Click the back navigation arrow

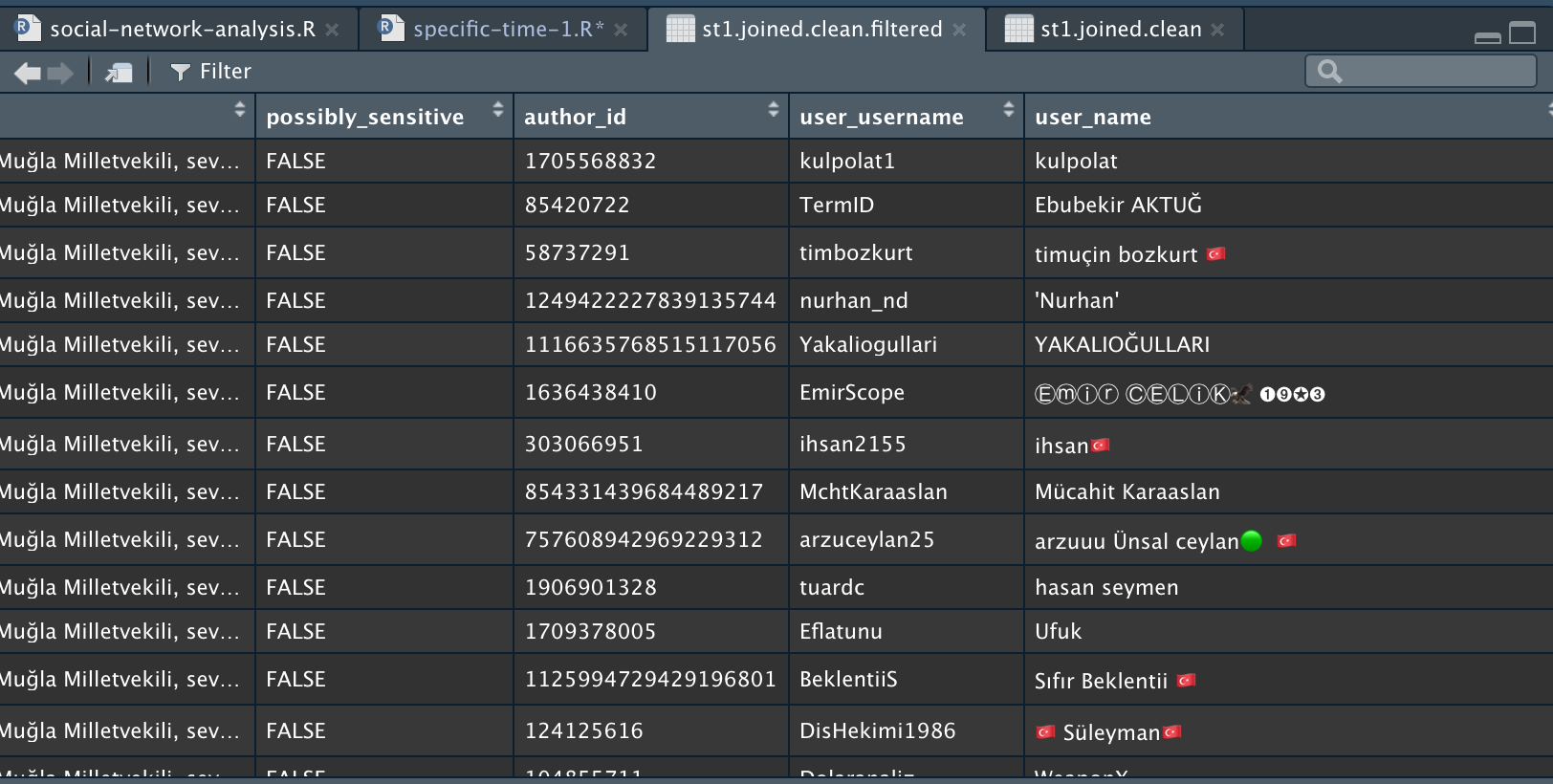pyautogui.click(x=28, y=73)
